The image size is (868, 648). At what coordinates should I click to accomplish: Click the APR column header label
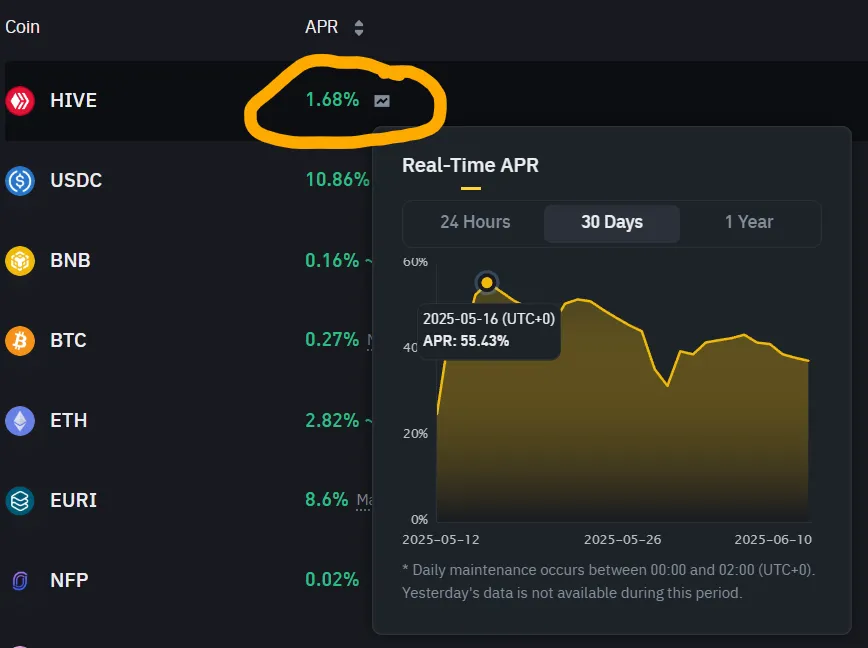click(321, 27)
